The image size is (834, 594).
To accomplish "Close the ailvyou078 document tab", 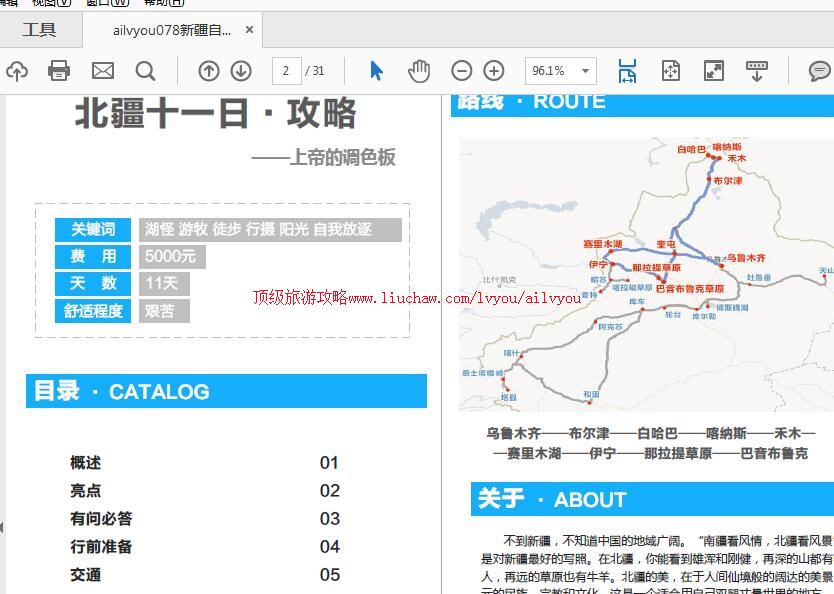I will (x=249, y=30).
